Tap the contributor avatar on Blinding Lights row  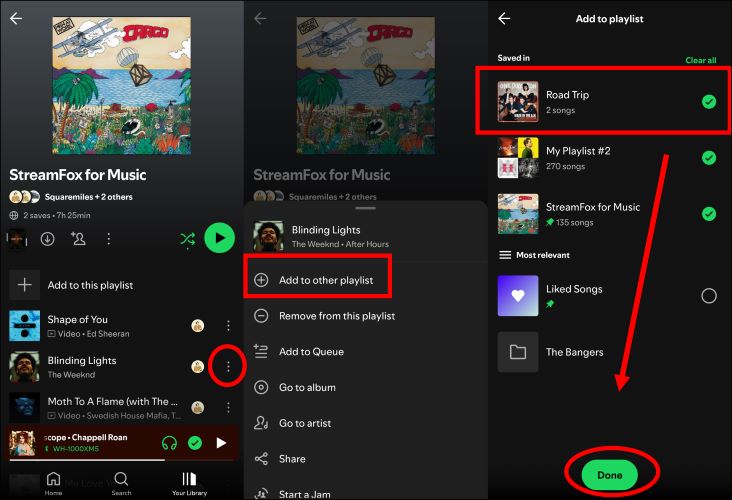coord(197,366)
